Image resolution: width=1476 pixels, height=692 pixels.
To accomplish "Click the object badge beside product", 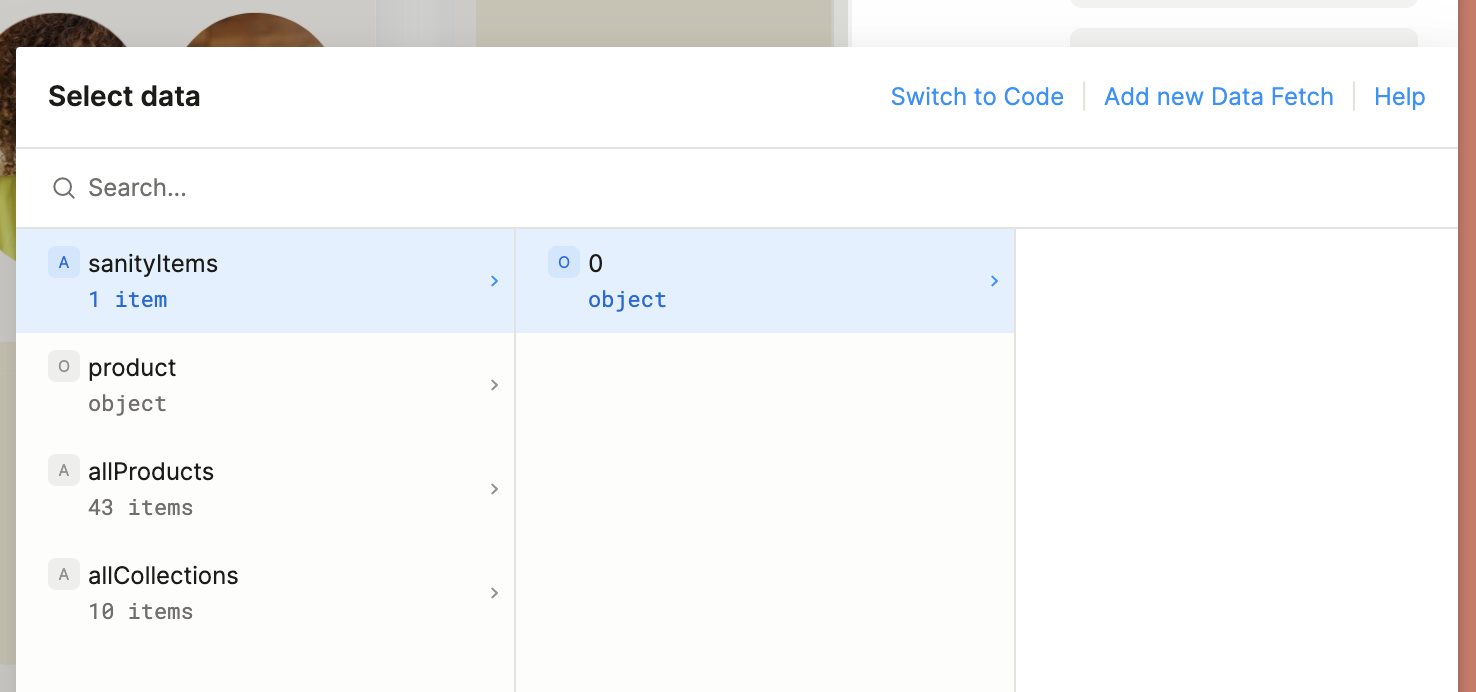I will [x=64, y=367].
